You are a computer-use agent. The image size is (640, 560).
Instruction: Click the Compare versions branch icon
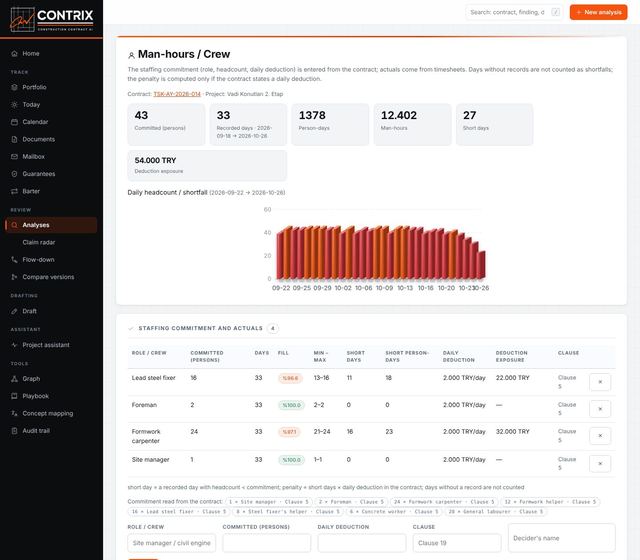click(x=14, y=277)
